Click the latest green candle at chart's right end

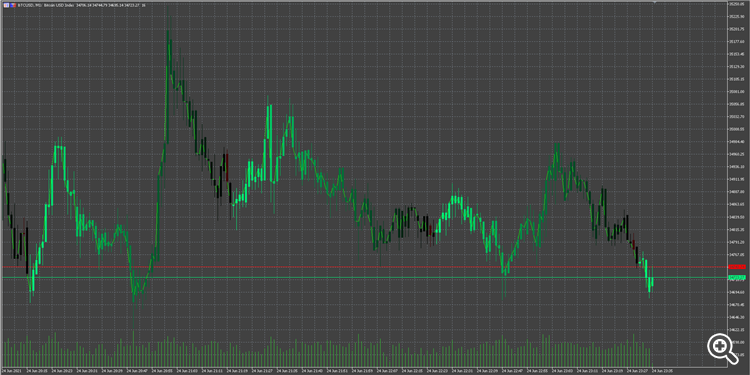pos(651,282)
